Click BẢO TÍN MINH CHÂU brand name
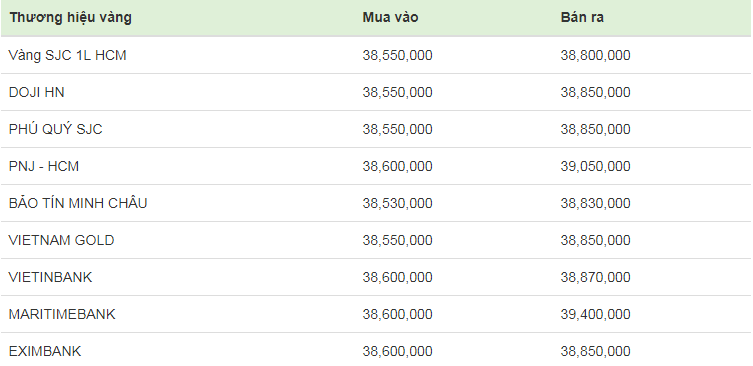This screenshot has height=366, width=753. (x=78, y=203)
